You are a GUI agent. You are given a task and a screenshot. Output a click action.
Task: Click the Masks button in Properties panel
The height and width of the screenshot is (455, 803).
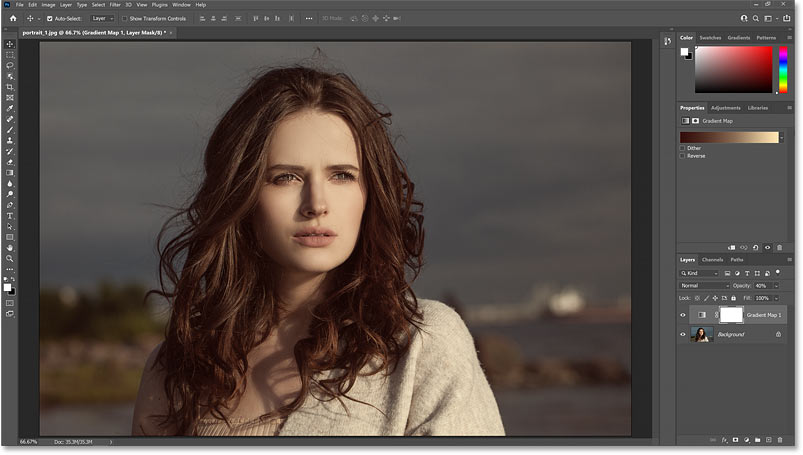coord(695,121)
